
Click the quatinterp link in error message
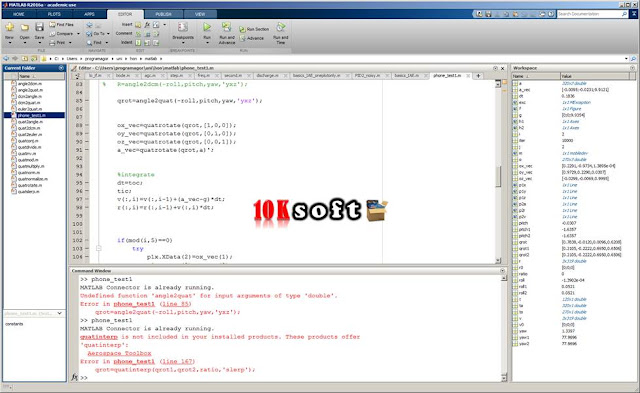[x=99, y=337]
